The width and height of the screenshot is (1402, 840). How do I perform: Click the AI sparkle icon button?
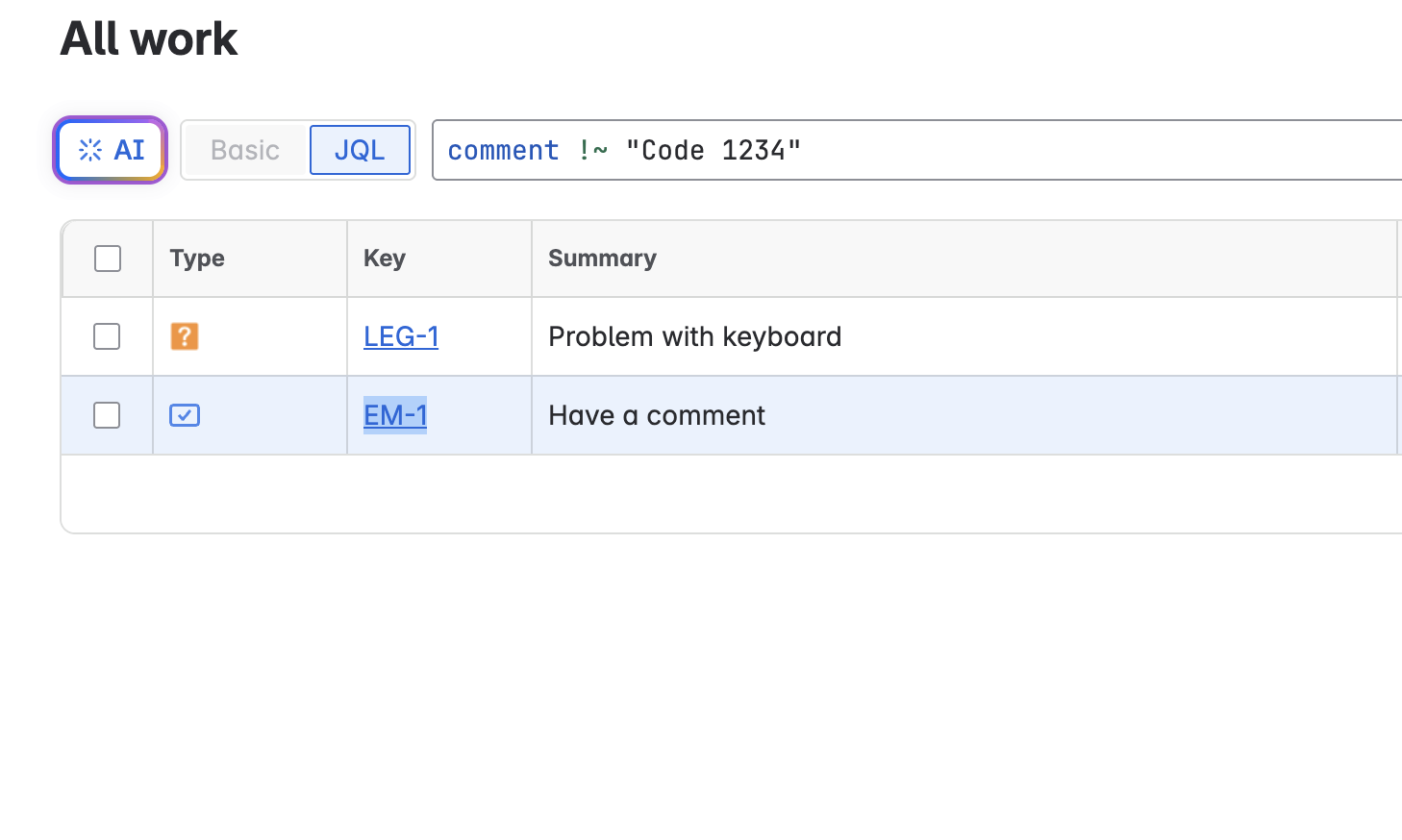pyautogui.click(x=111, y=150)
